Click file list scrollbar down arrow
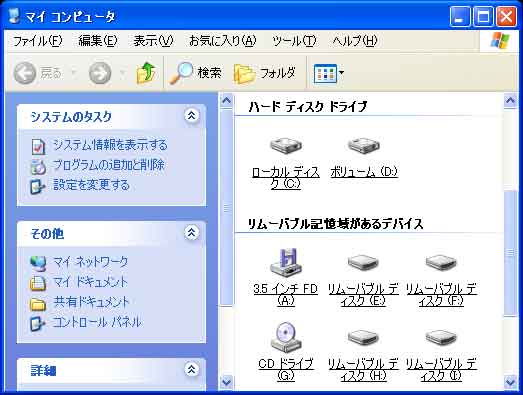This screenshot has height=395, width=523. coord(510,382)
